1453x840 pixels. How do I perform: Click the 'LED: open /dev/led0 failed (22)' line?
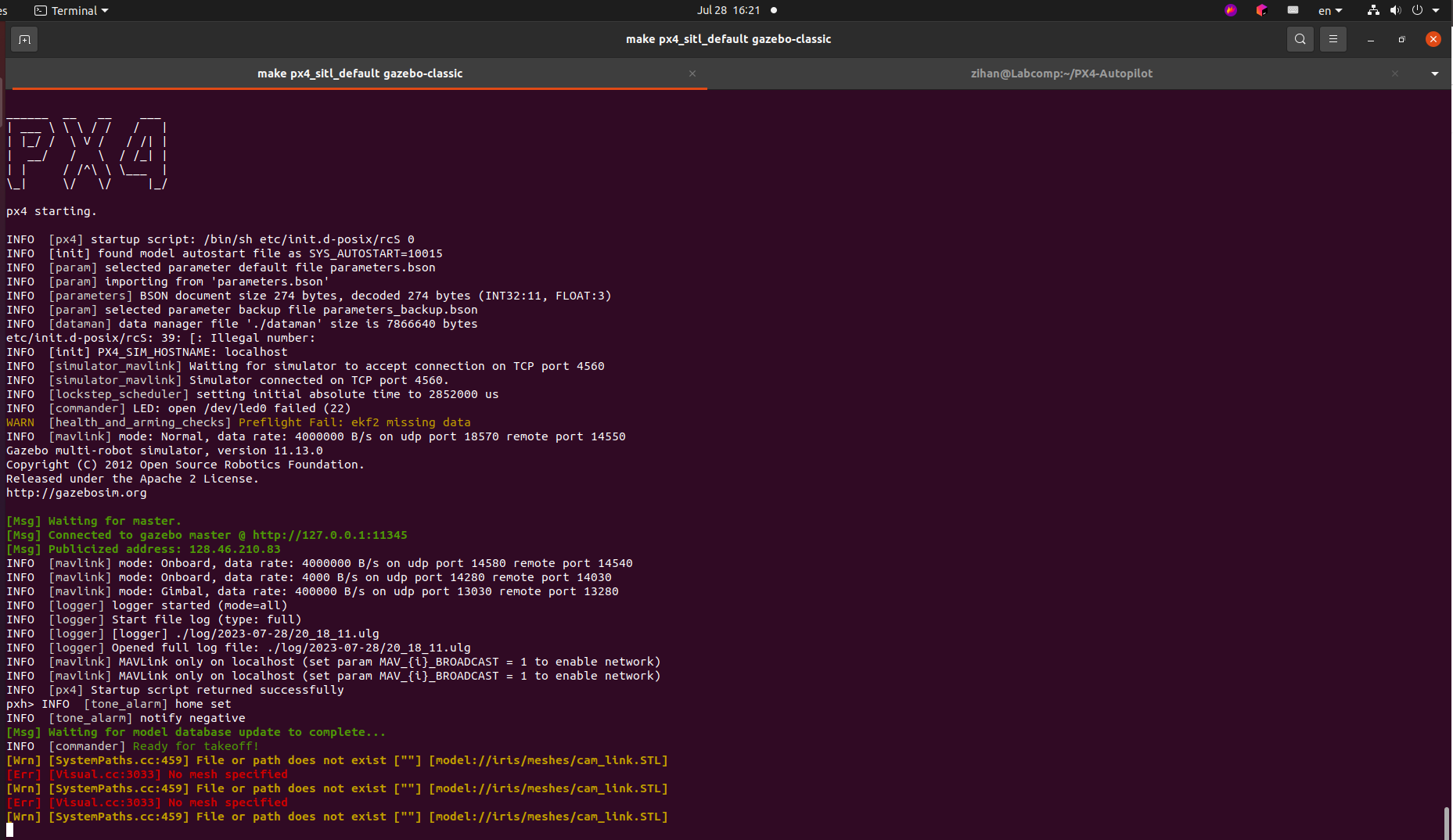point(178,408)
